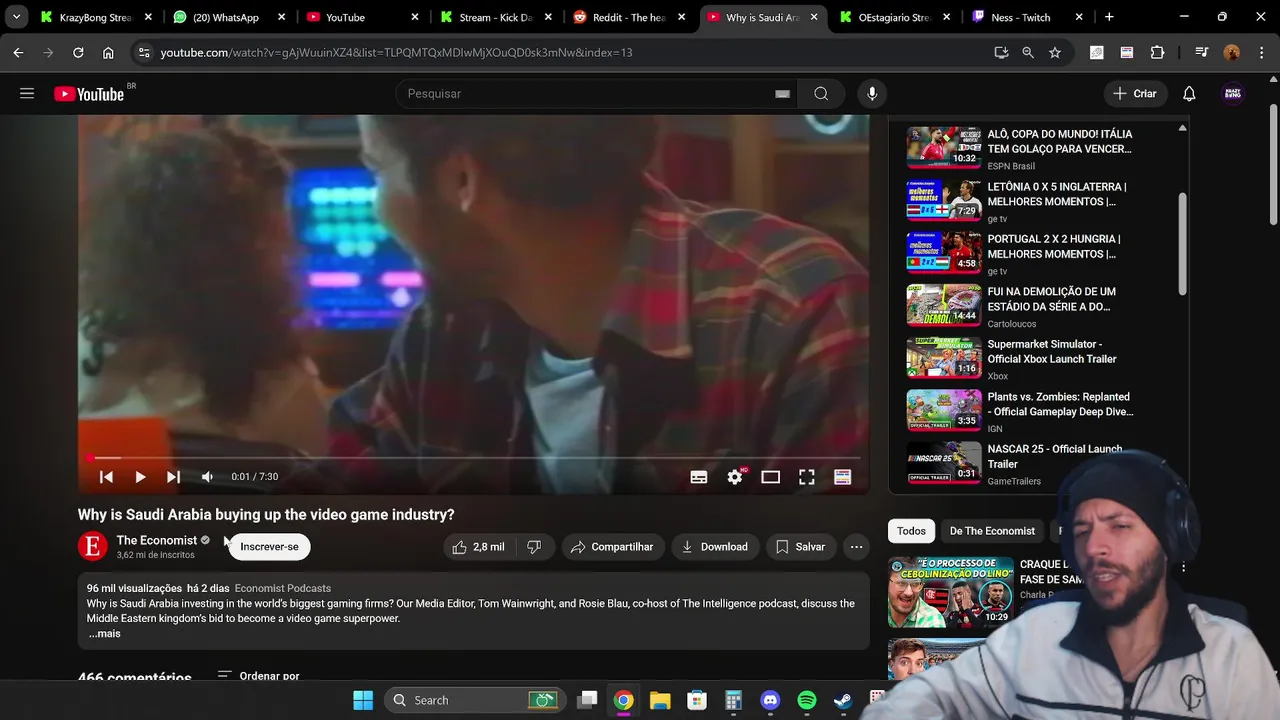Viewport: 1280px width, 720px height.
Task: Click the Economist Podcasts link in description
Action: point(282,588)
